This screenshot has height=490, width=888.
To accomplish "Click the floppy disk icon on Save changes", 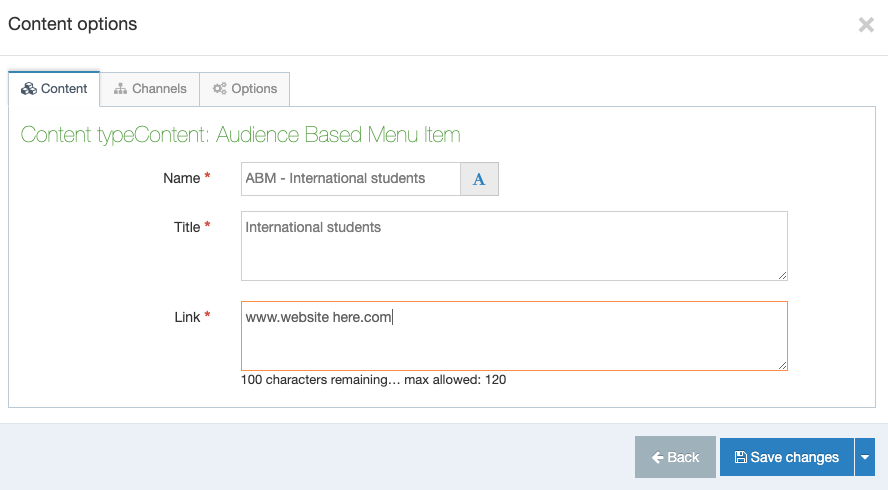I will [x=740, y=457].
